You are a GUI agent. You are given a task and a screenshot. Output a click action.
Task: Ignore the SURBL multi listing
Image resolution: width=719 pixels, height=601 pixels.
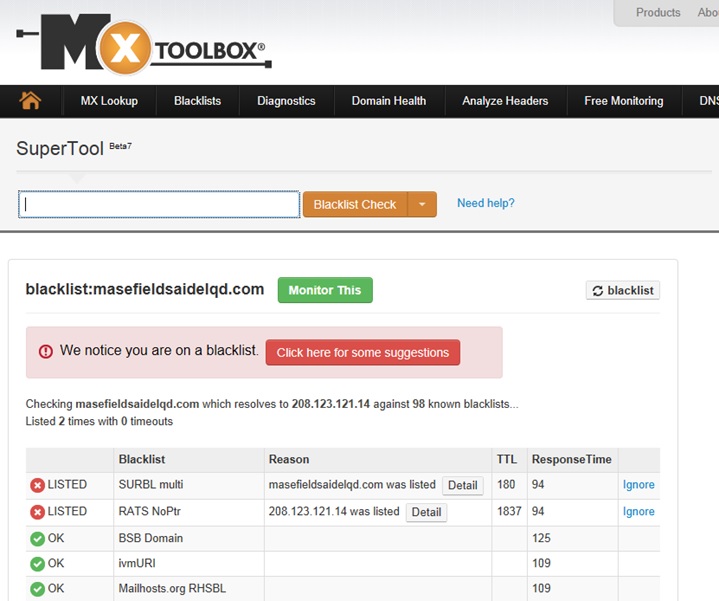[x=638, y=485]
